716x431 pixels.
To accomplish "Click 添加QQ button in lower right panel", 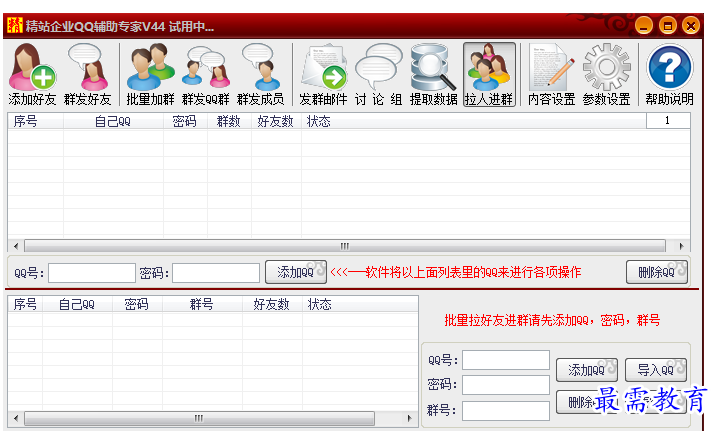I will click(x=587, y=370).
